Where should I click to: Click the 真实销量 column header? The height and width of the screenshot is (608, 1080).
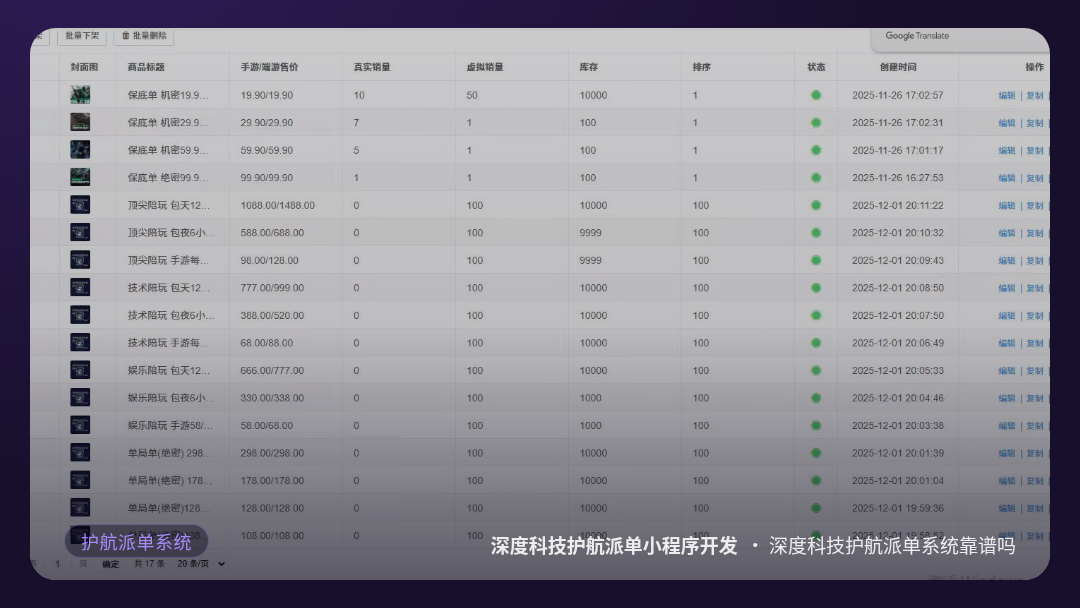click(372, 67)
